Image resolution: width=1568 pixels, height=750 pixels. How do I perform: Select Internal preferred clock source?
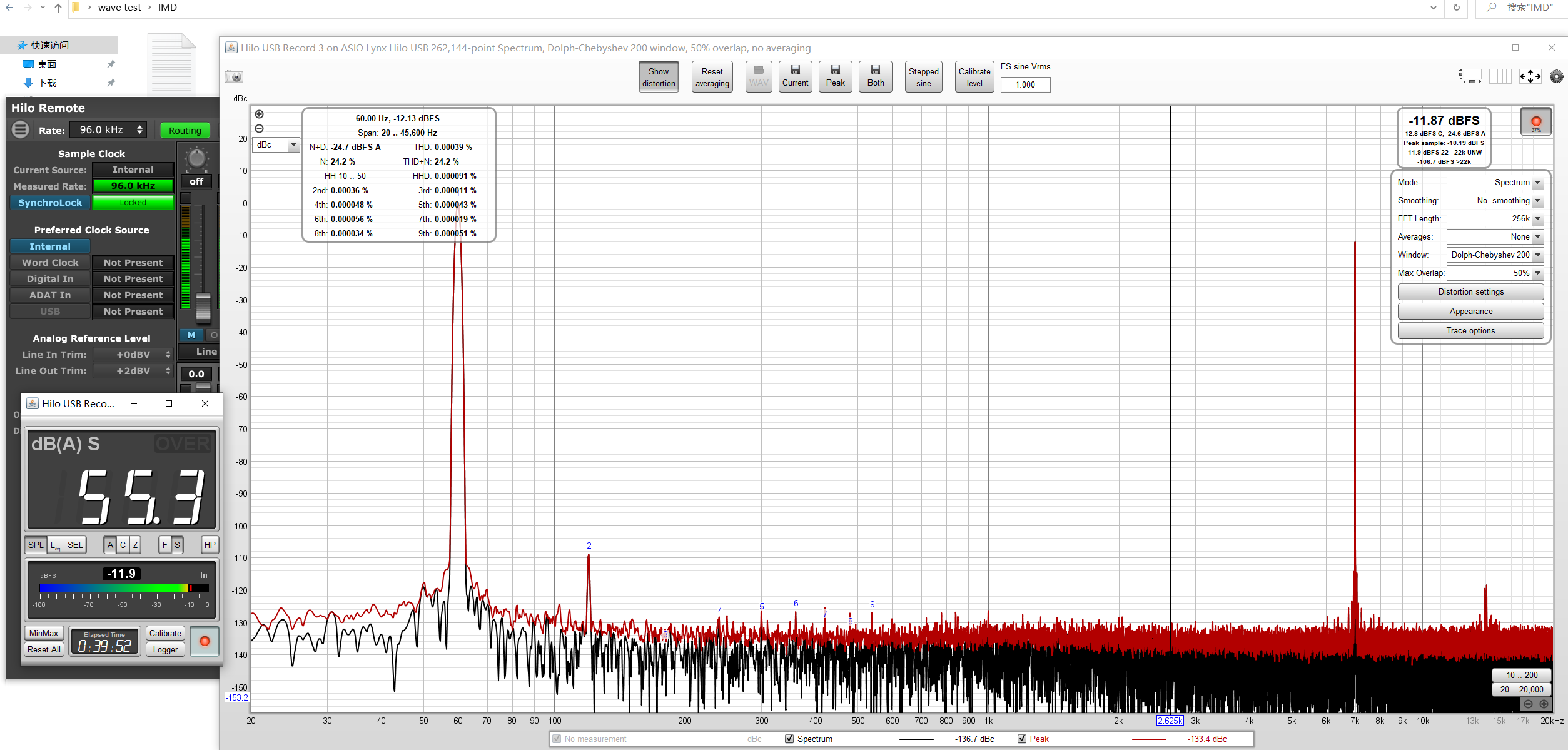tap(50, 246)
